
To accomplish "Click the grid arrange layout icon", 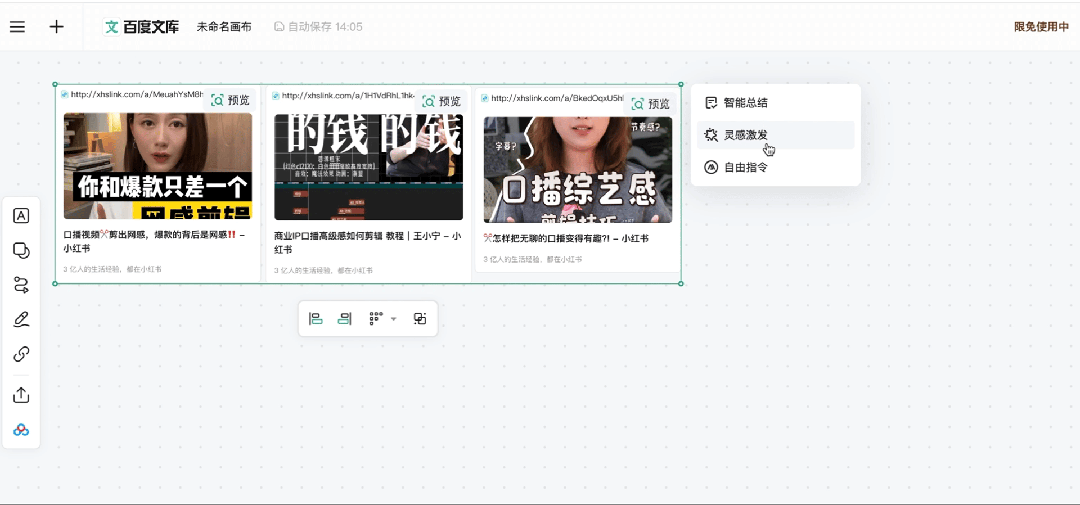I will (x=375, y=318).
